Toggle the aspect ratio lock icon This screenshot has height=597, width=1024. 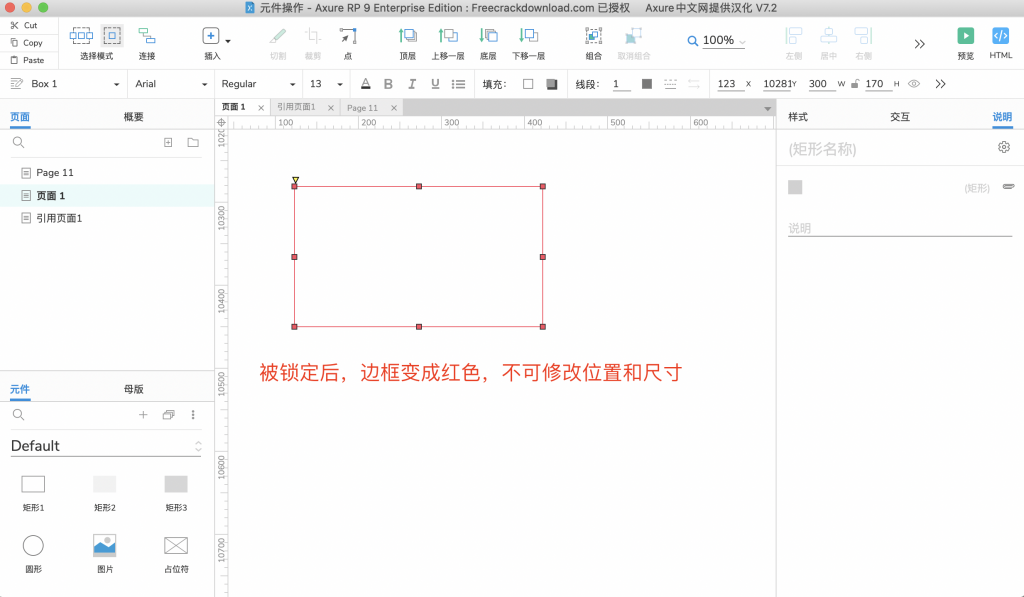tap(854, 84)
